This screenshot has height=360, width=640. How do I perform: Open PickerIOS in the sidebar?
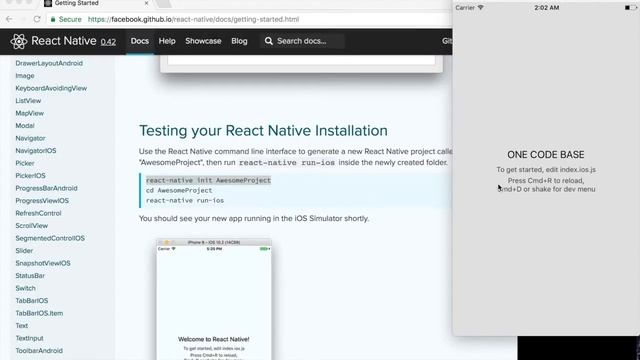pos(30,176)
